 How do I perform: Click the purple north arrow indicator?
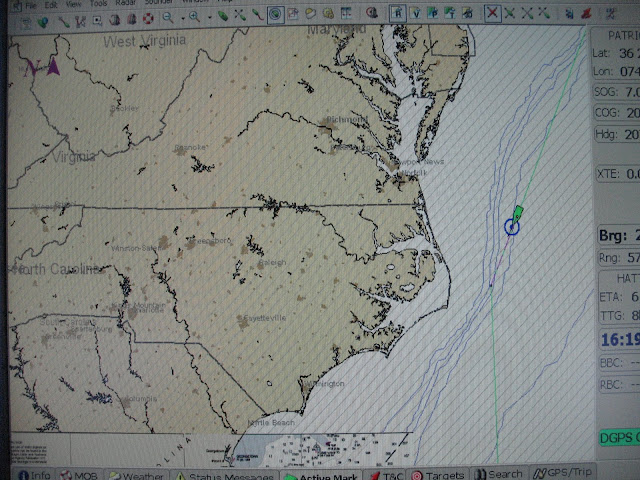[53, 66]
